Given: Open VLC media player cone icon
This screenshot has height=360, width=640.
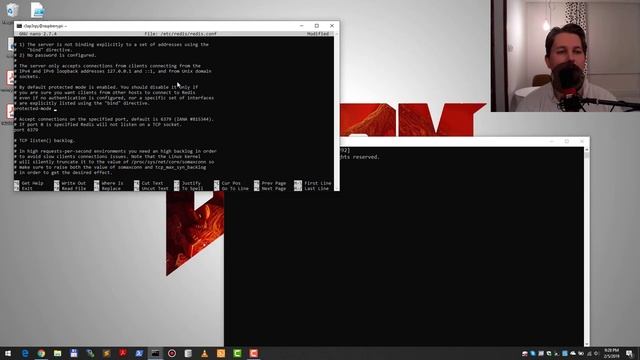Looking at the screenshot, I should (204, 353).
